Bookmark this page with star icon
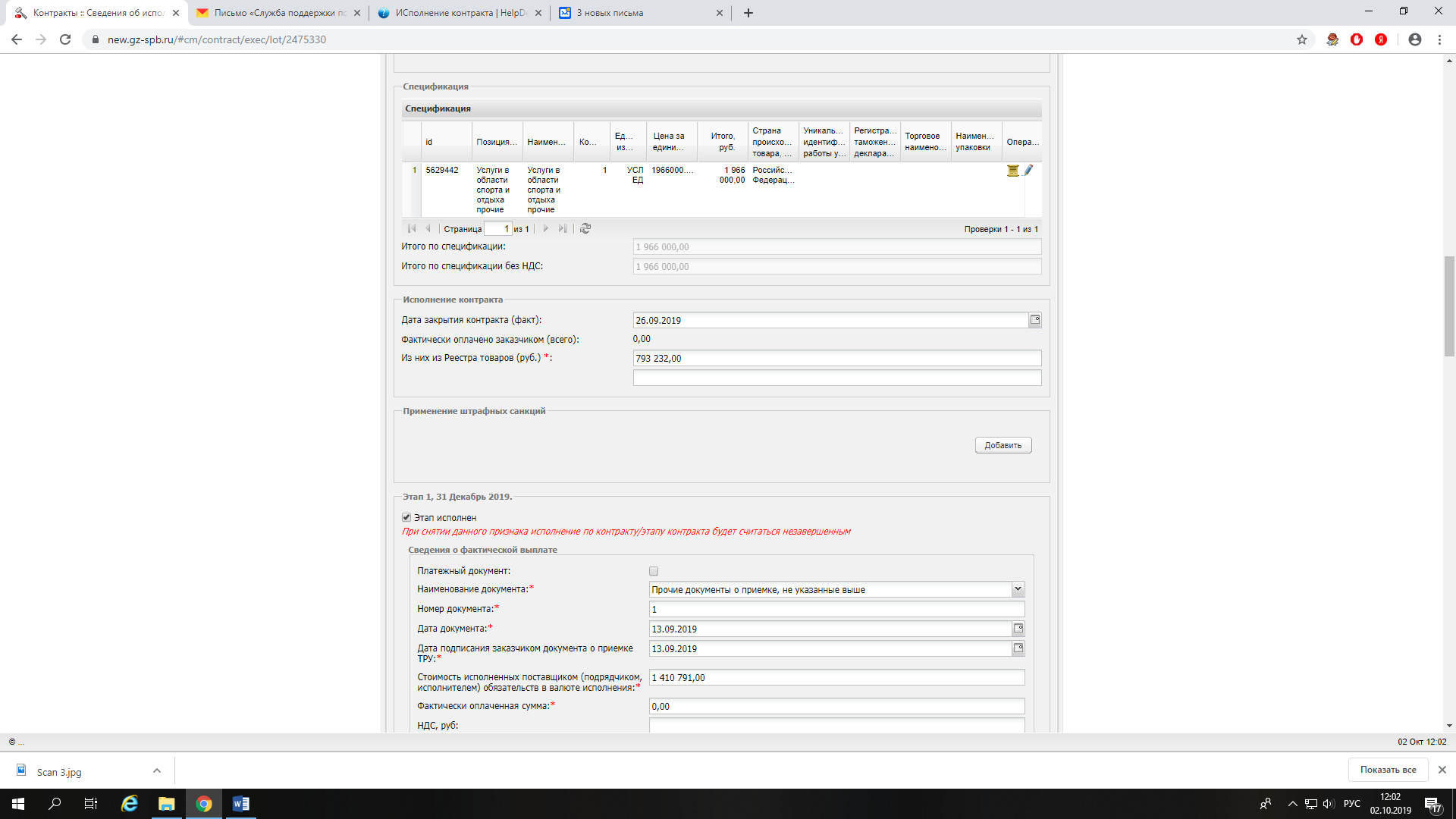Image resolution: width=1456 pixels, height=819 pixels. tap(1302, 39)
